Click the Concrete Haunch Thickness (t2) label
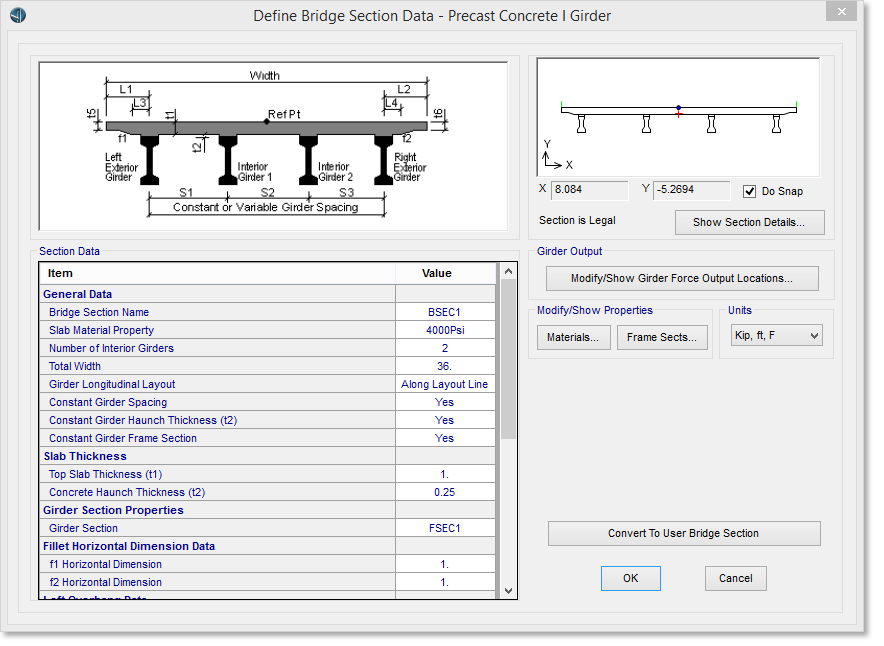 point(127,493)
